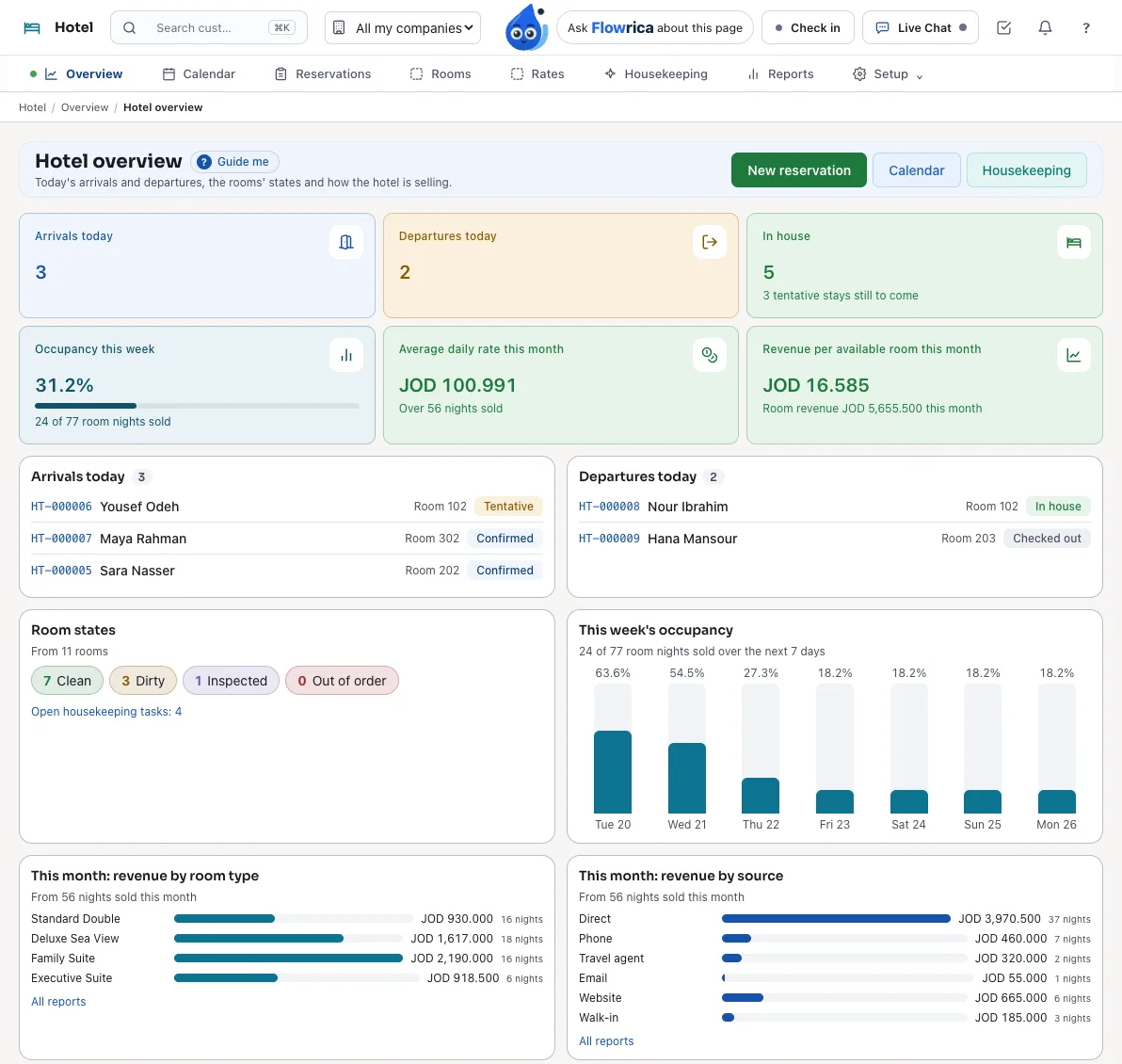
Task: Click the Housekeeping sparkle icon in navigation
Action: click(x=610, y=73)
